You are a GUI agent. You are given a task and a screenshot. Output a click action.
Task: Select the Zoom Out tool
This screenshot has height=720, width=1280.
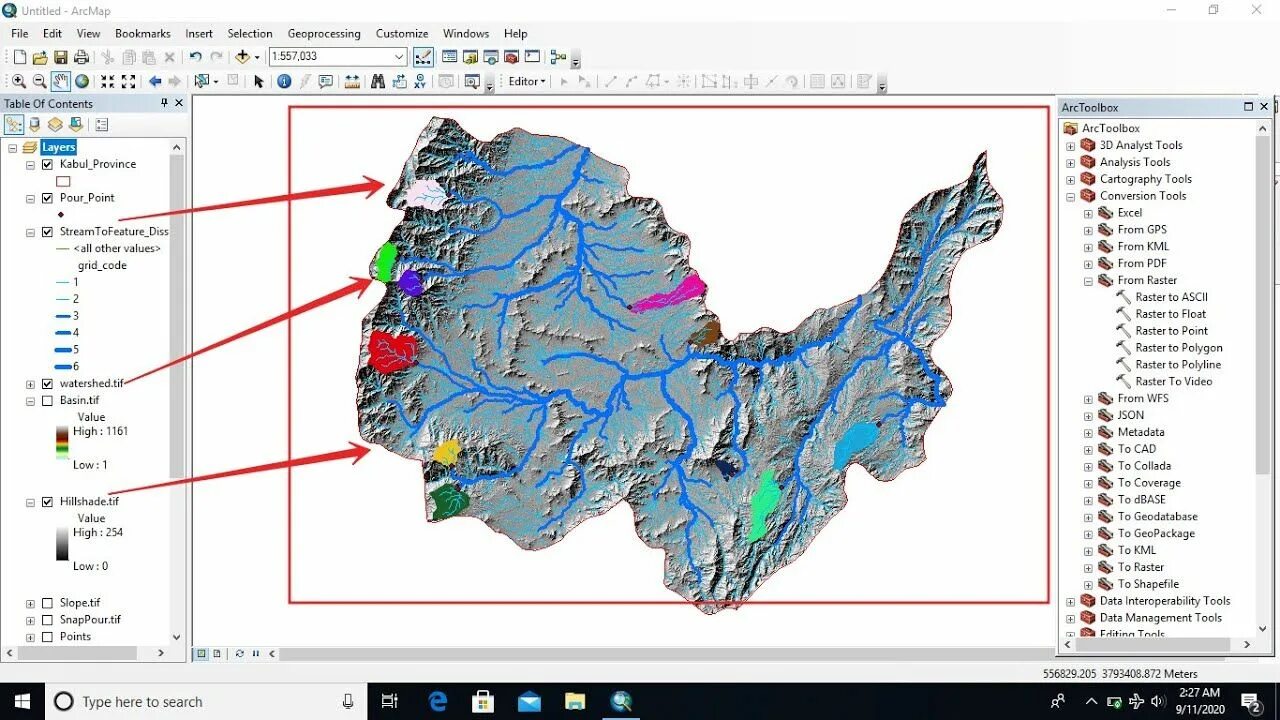(39, 82)
